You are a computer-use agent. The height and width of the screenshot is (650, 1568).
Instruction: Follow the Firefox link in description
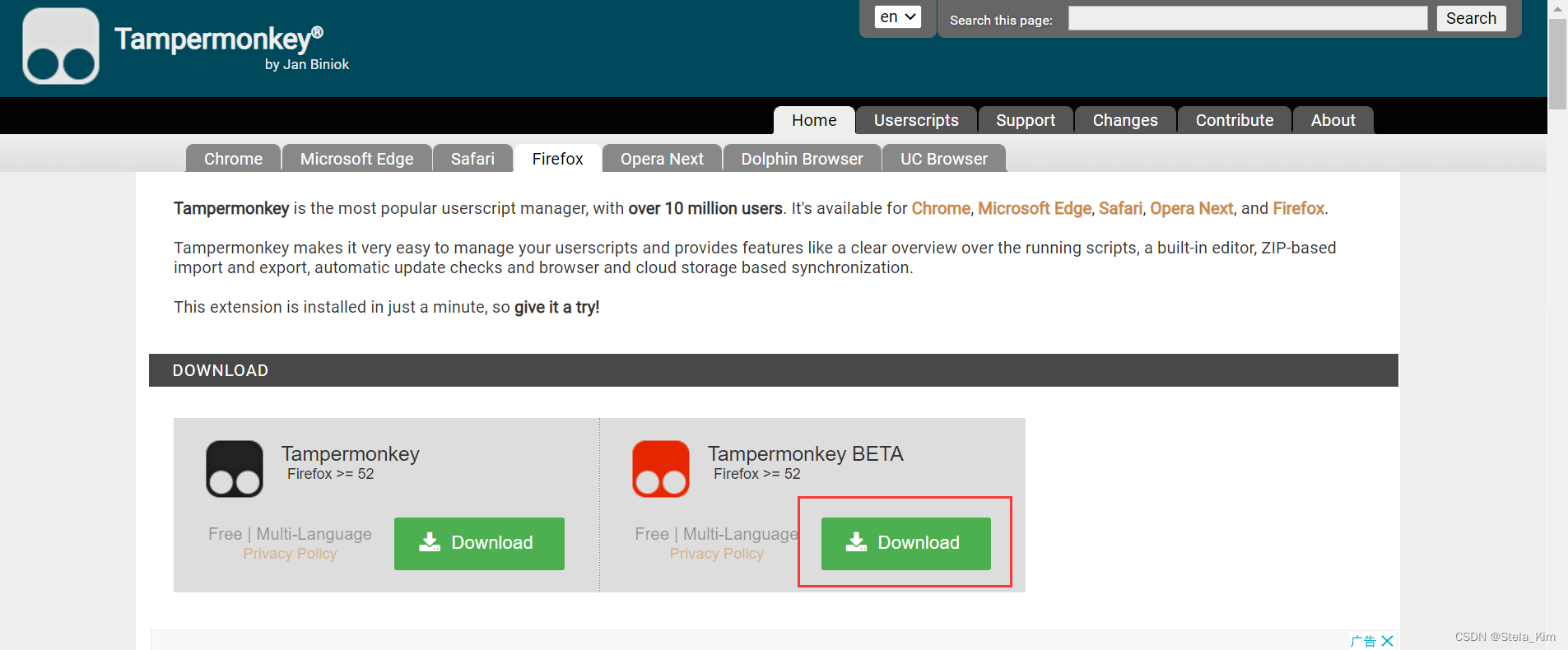coord(1298,208)
